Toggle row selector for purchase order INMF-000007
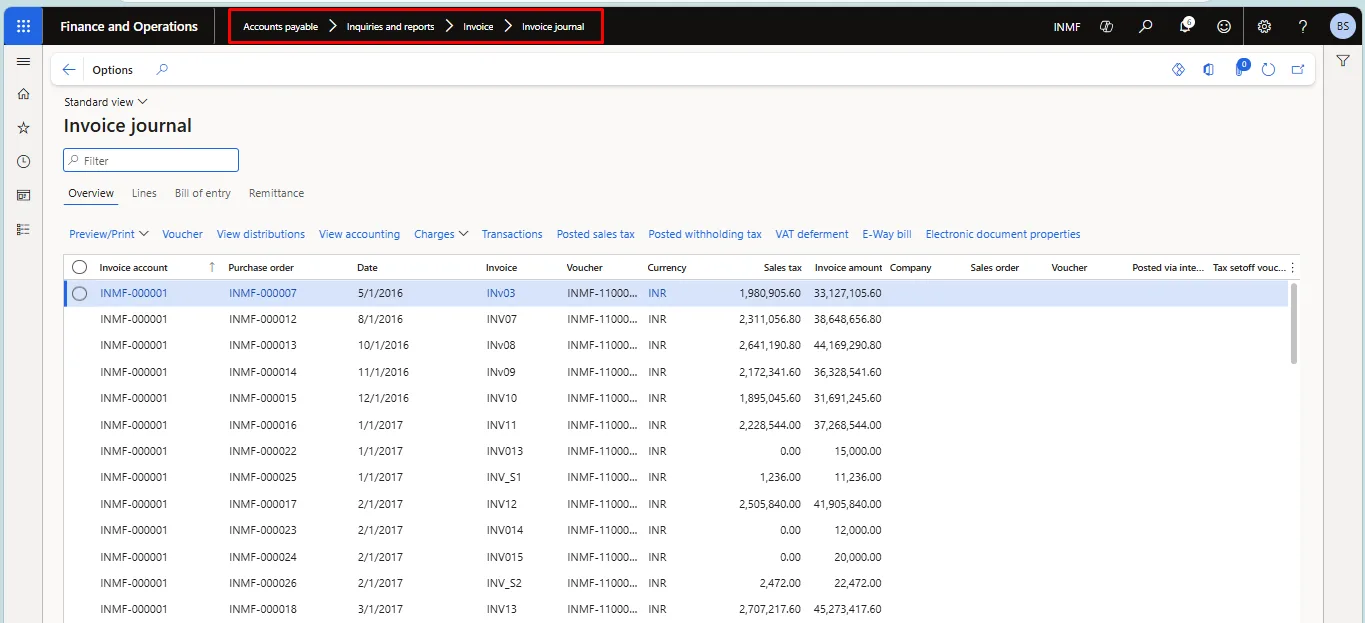This screenshot has width=1365, height=623. 80,293
